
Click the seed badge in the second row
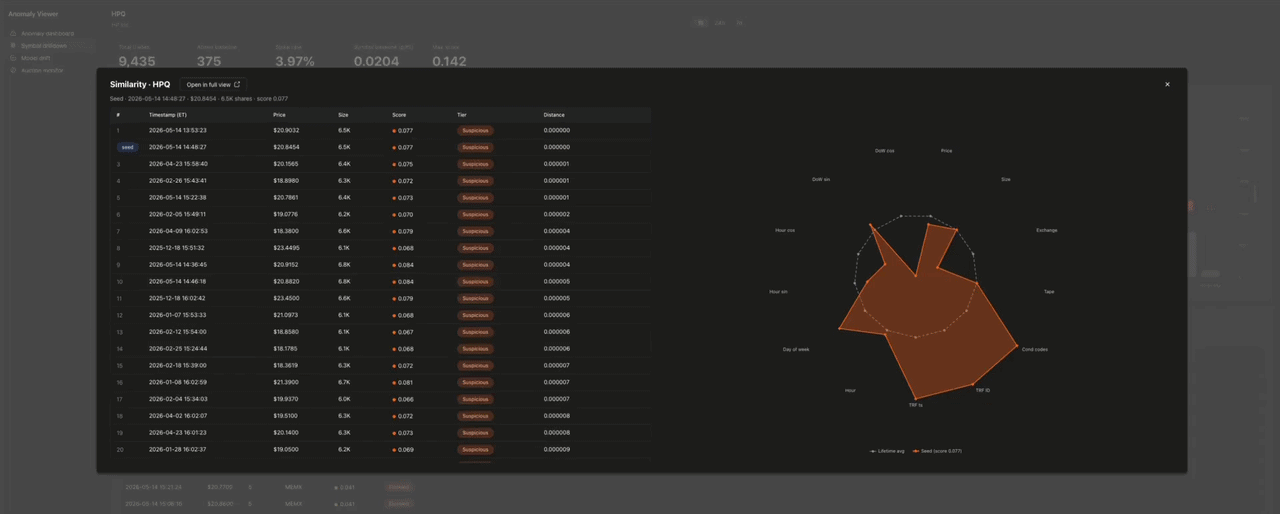click(127, 147)
